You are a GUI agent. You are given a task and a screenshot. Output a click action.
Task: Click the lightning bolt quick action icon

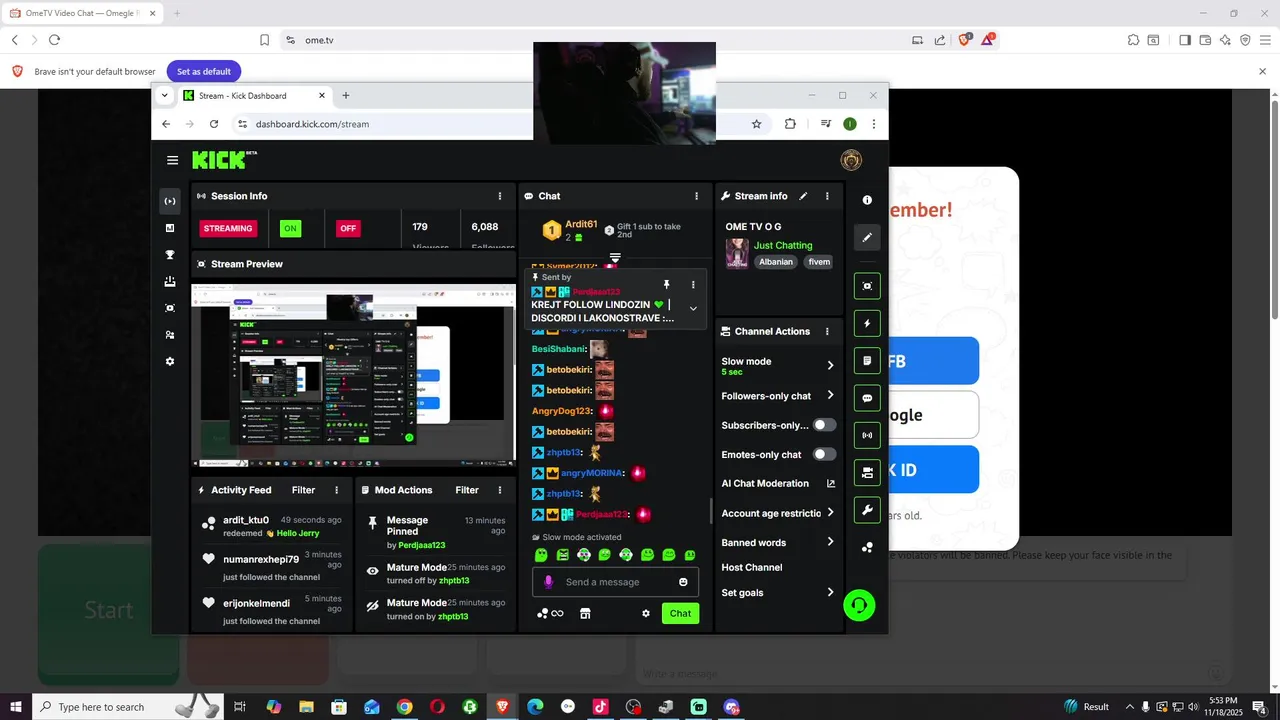[x=867, y=324]
